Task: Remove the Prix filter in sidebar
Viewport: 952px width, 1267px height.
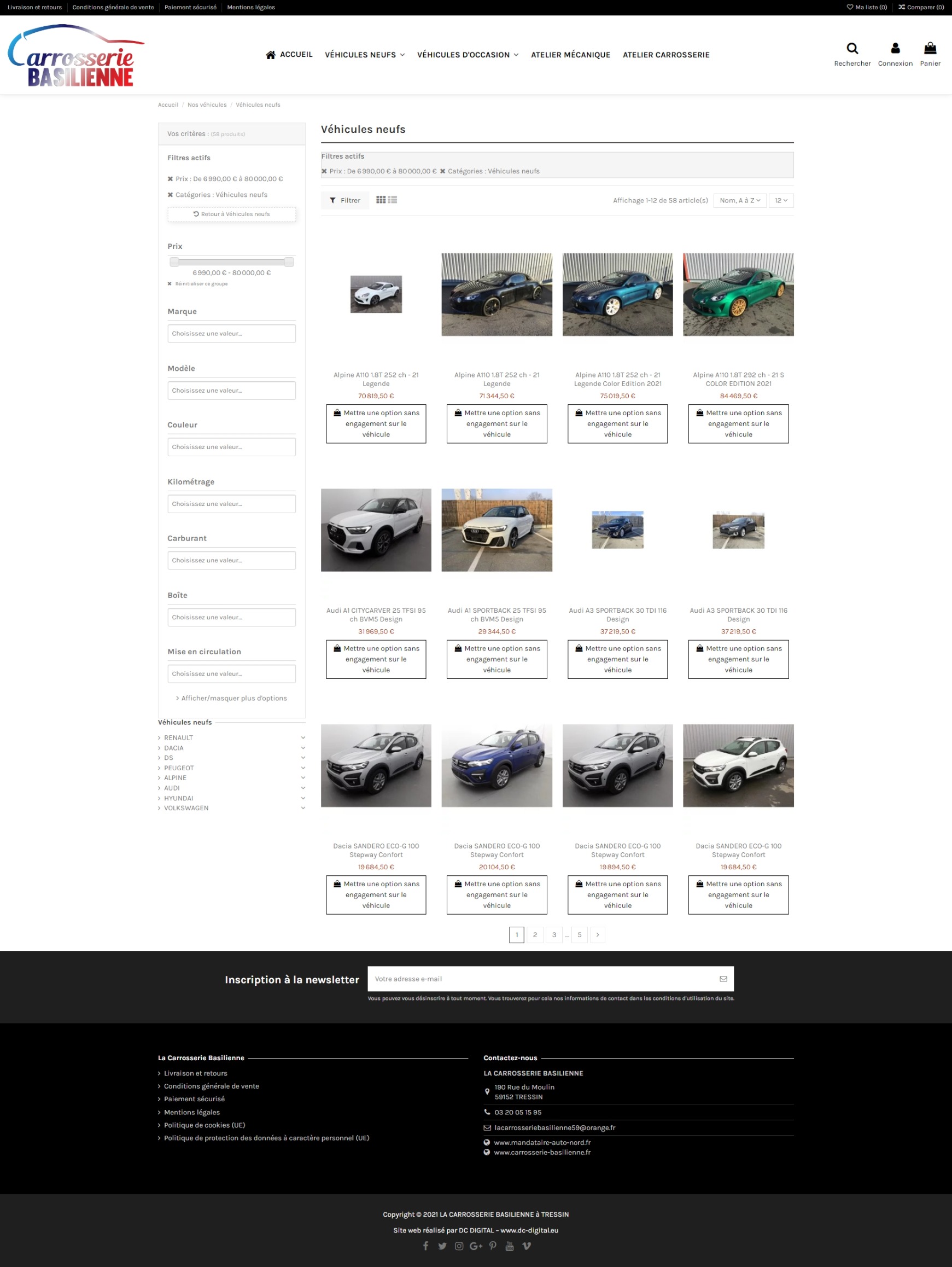Action: click(170, 179)
